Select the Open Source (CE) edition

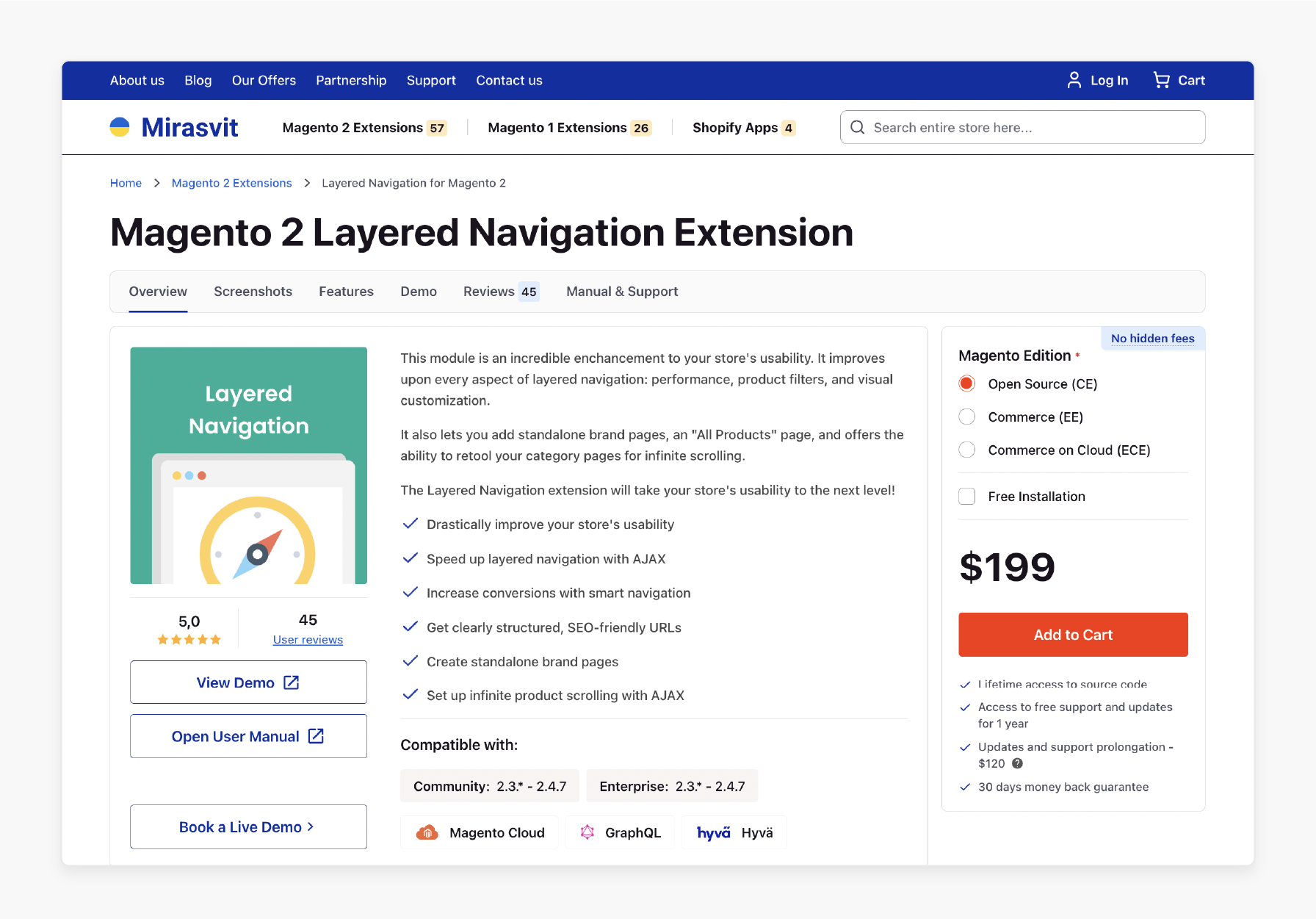pyautogui.click(x=967, y=383)
